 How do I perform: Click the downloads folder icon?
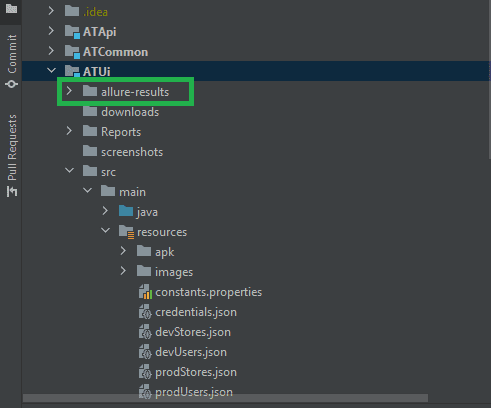coord(90,111)
